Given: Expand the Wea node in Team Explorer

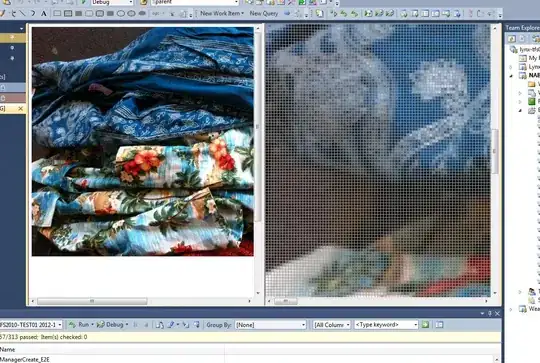Looking at the screenshot, I should (511, 309).
